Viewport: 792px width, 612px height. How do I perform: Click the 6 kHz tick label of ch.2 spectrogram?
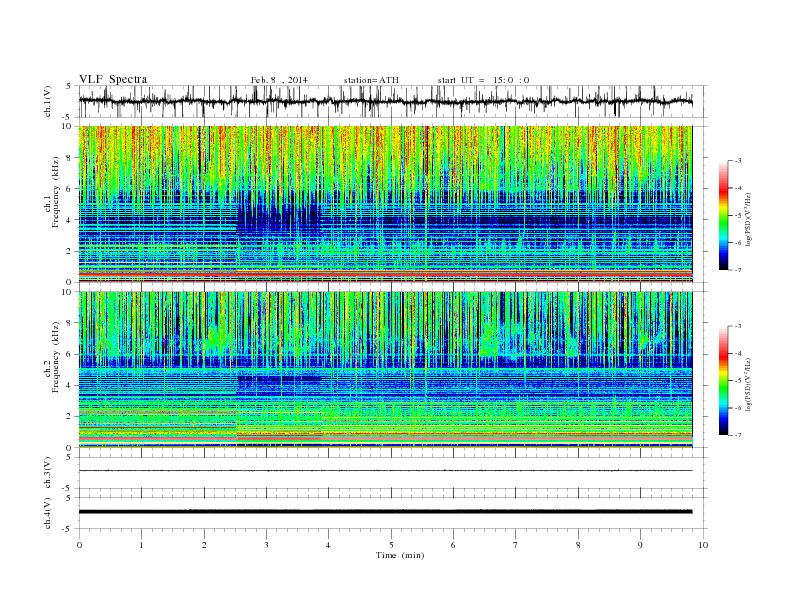69,354
